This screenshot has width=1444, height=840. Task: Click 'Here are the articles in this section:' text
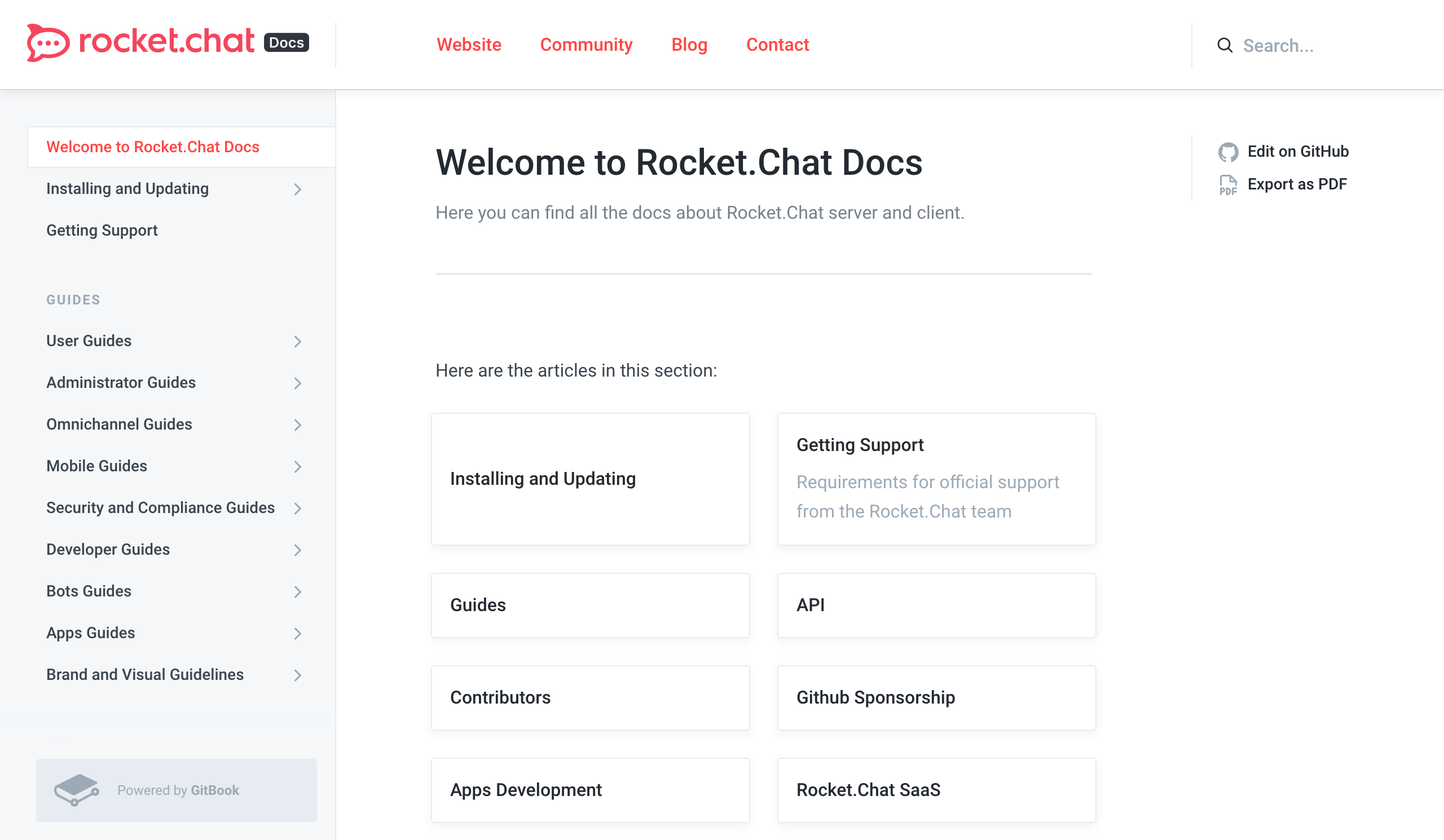pyautogui.click(x=576, y=371)
